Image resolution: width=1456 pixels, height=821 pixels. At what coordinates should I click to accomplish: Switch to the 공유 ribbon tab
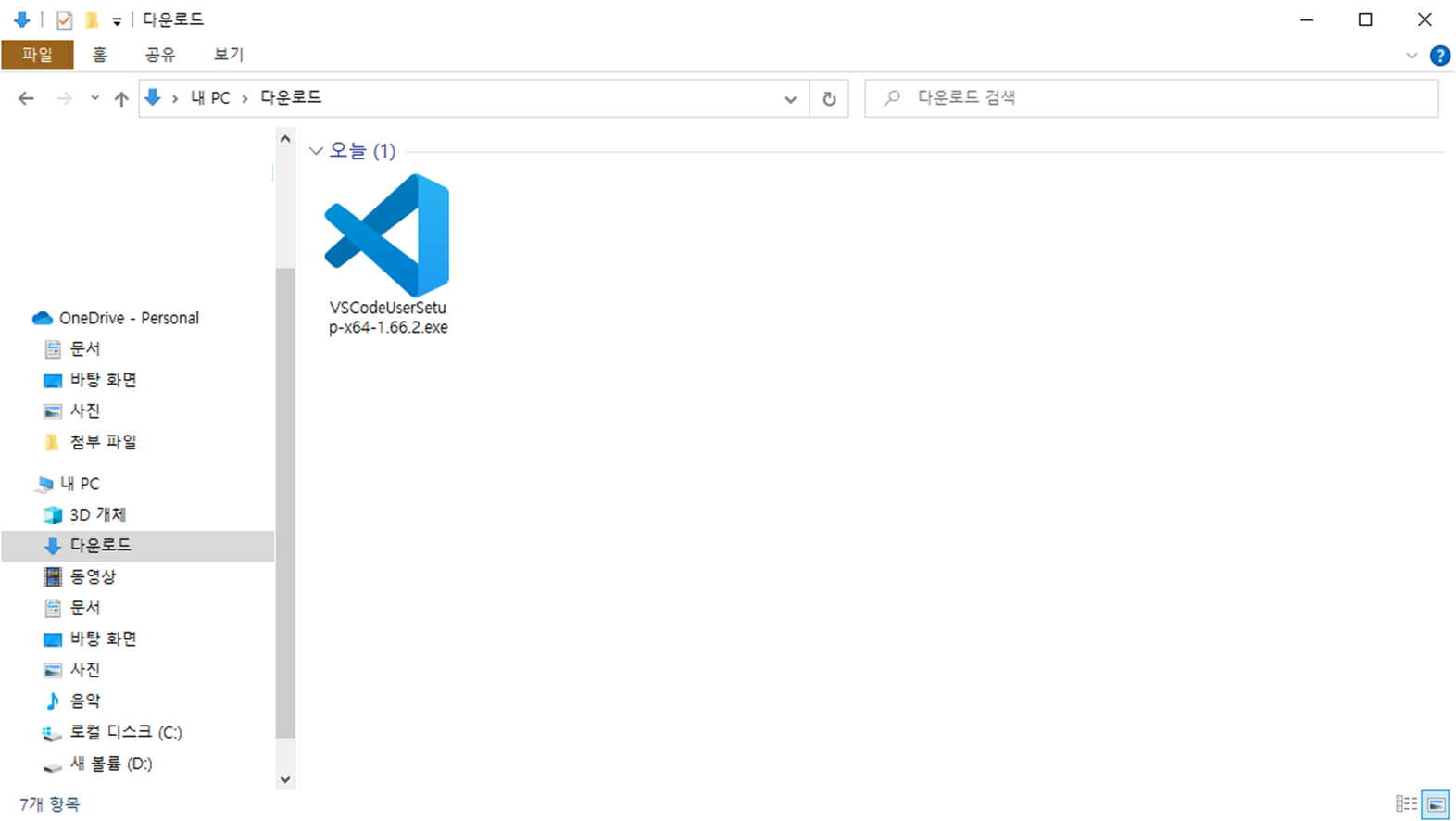pos(160,55)
